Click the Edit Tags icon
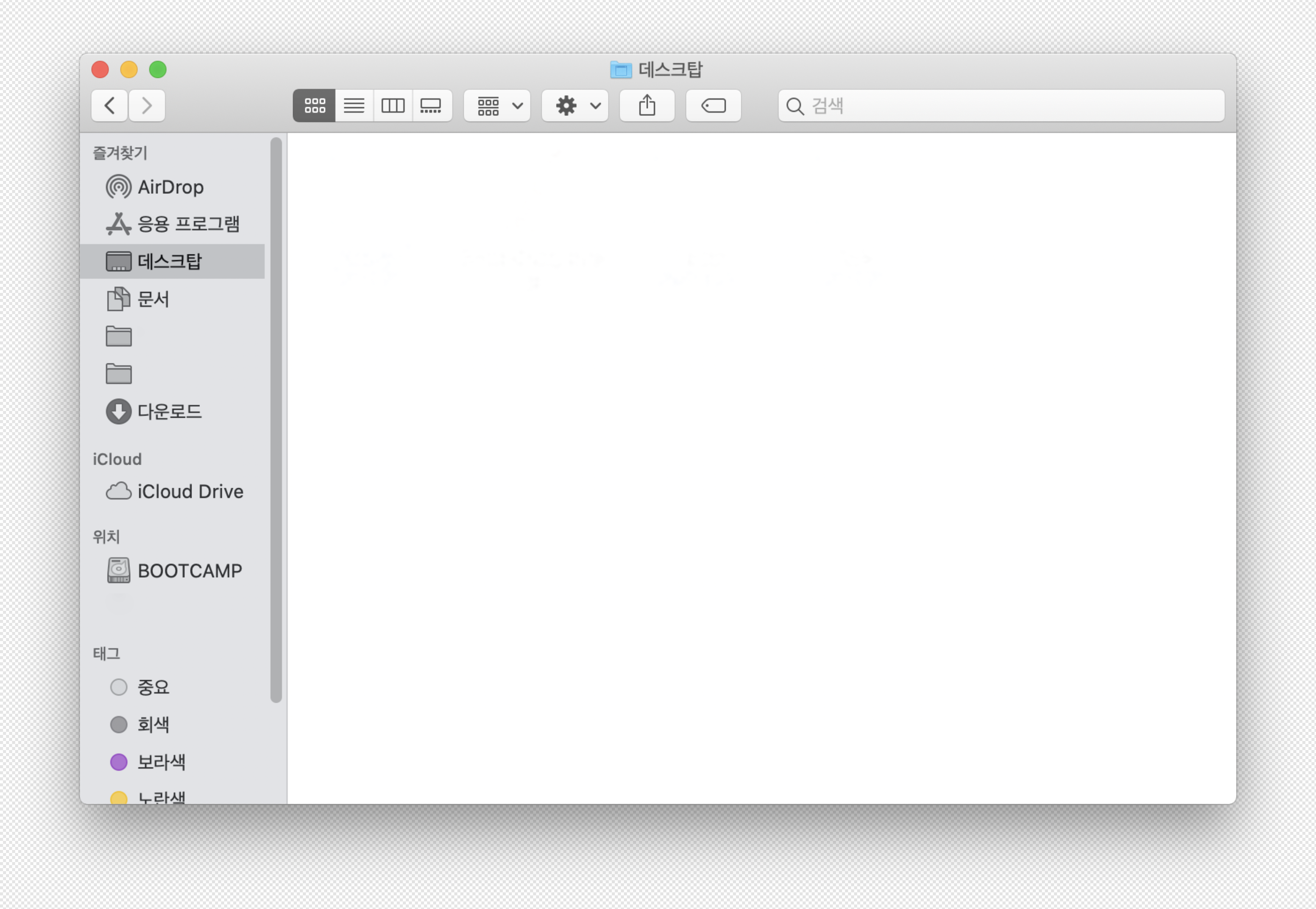The width and height of the screenshot is (1316, 909). [x=713, y=105]
